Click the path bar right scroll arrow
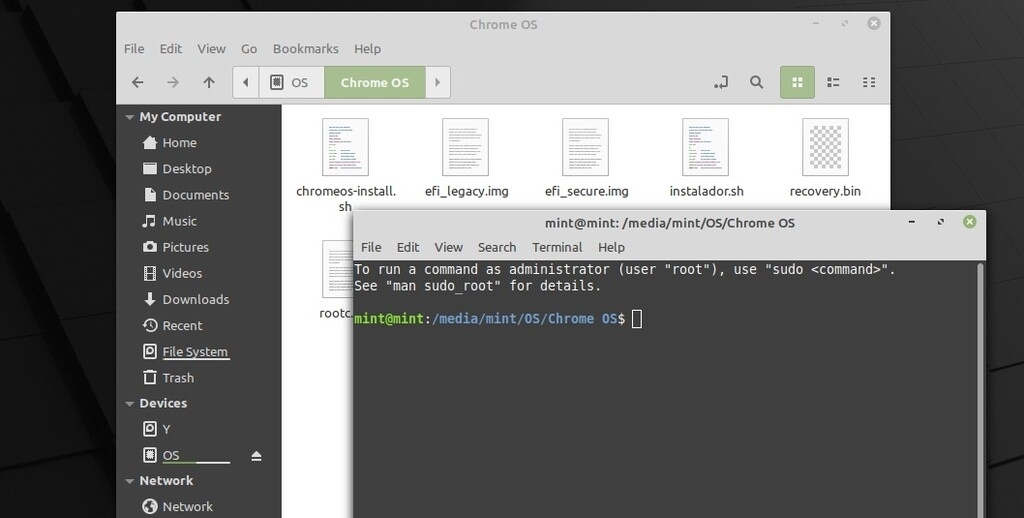The image size is (1024, 518). point(438,82)
